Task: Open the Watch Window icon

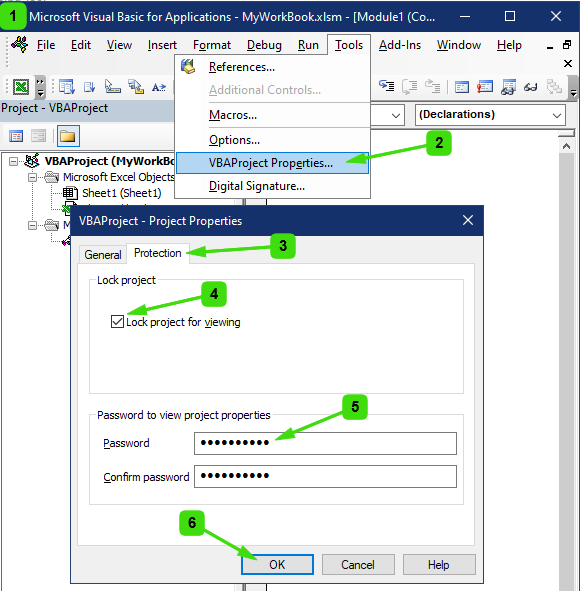Action: tap(508, 87)
